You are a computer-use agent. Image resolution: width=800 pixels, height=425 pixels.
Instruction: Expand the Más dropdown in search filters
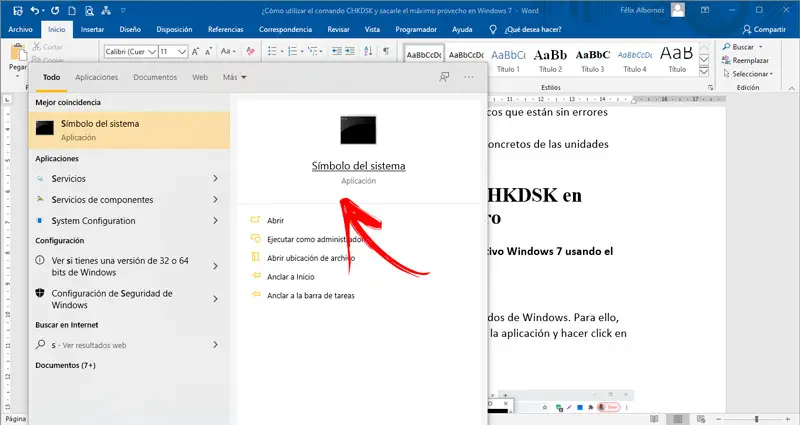[x=235, y=77]
